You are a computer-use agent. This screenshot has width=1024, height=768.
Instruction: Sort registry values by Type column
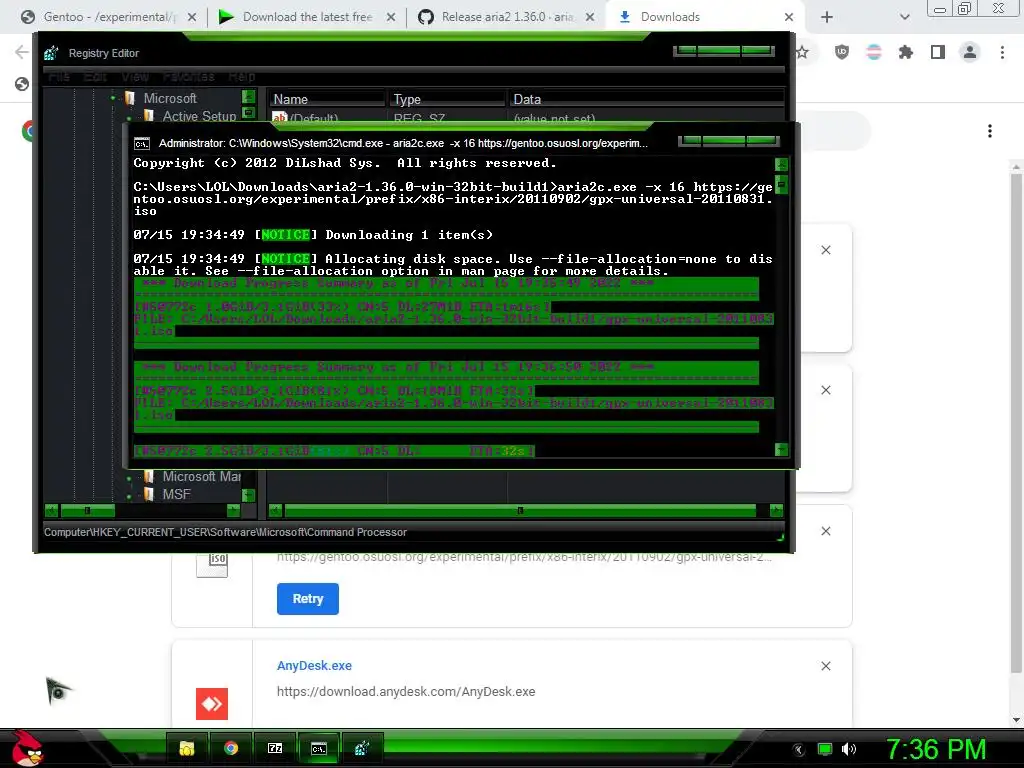(447, 99)
